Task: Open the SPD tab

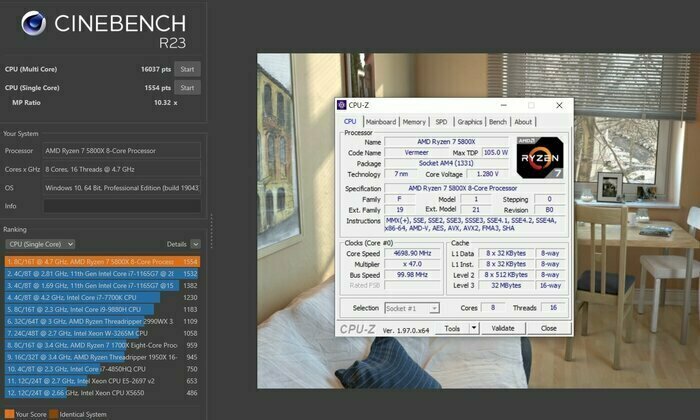Action: pyautogui.click(x=441, y=122)
